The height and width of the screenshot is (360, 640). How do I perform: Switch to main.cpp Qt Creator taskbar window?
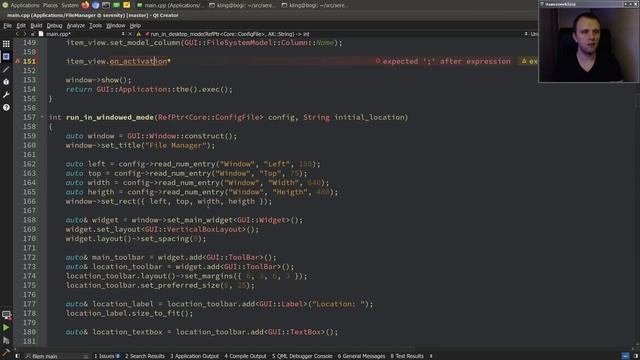coord(170,5)
